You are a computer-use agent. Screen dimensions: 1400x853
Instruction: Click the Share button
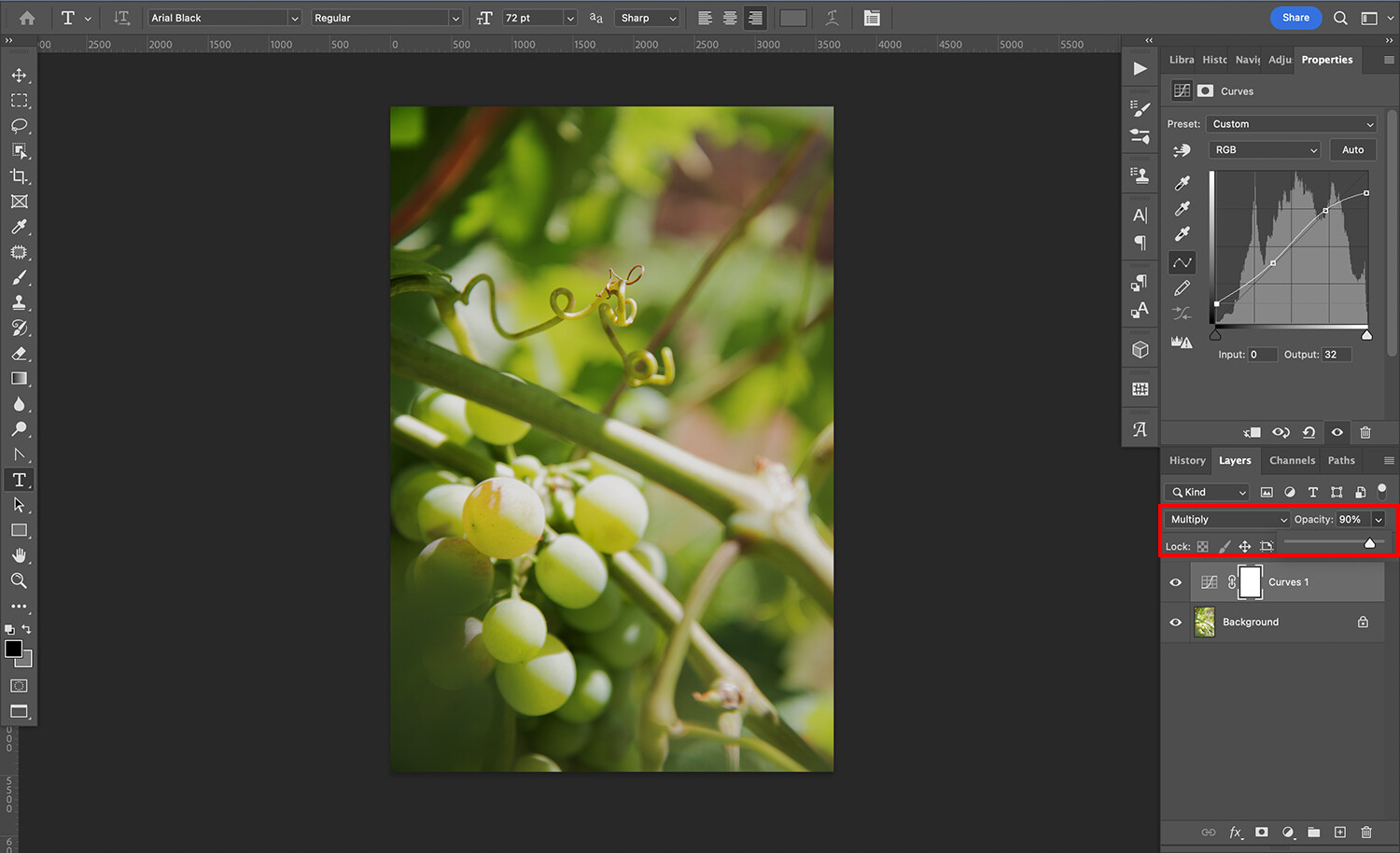tap(1295, 18)
